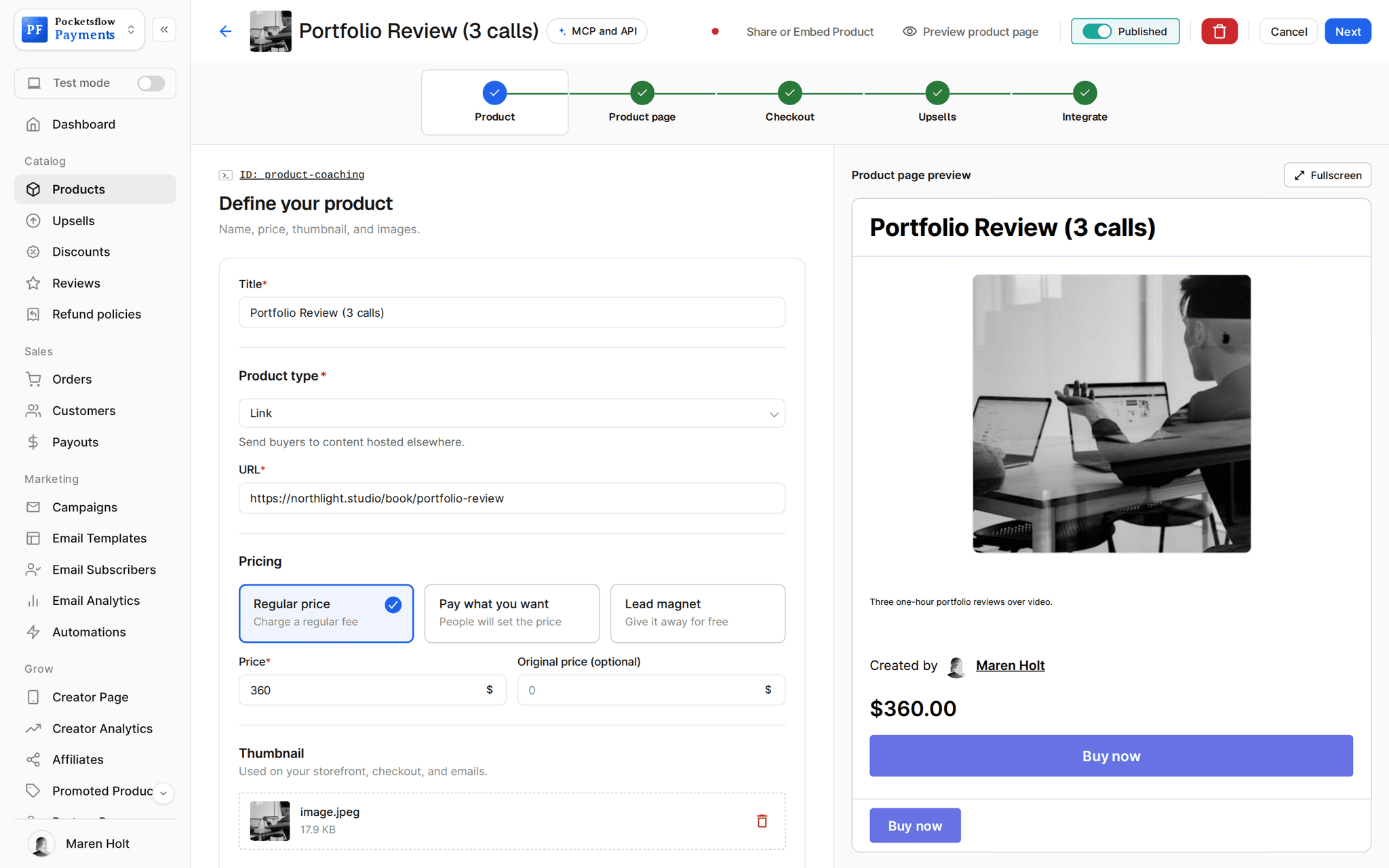Click the Maren Holt creator link
Image resolution: width=1389 pixels, height=868 pixels.
click(1010, 665)
